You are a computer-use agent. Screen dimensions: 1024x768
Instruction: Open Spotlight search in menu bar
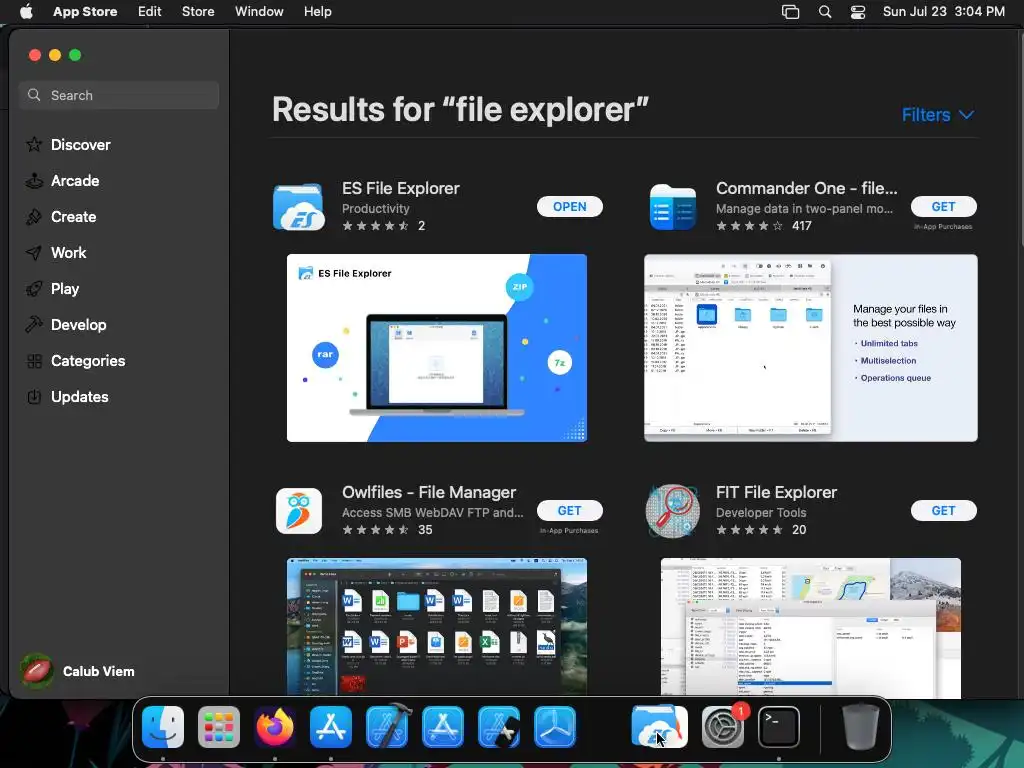point(825,12)
